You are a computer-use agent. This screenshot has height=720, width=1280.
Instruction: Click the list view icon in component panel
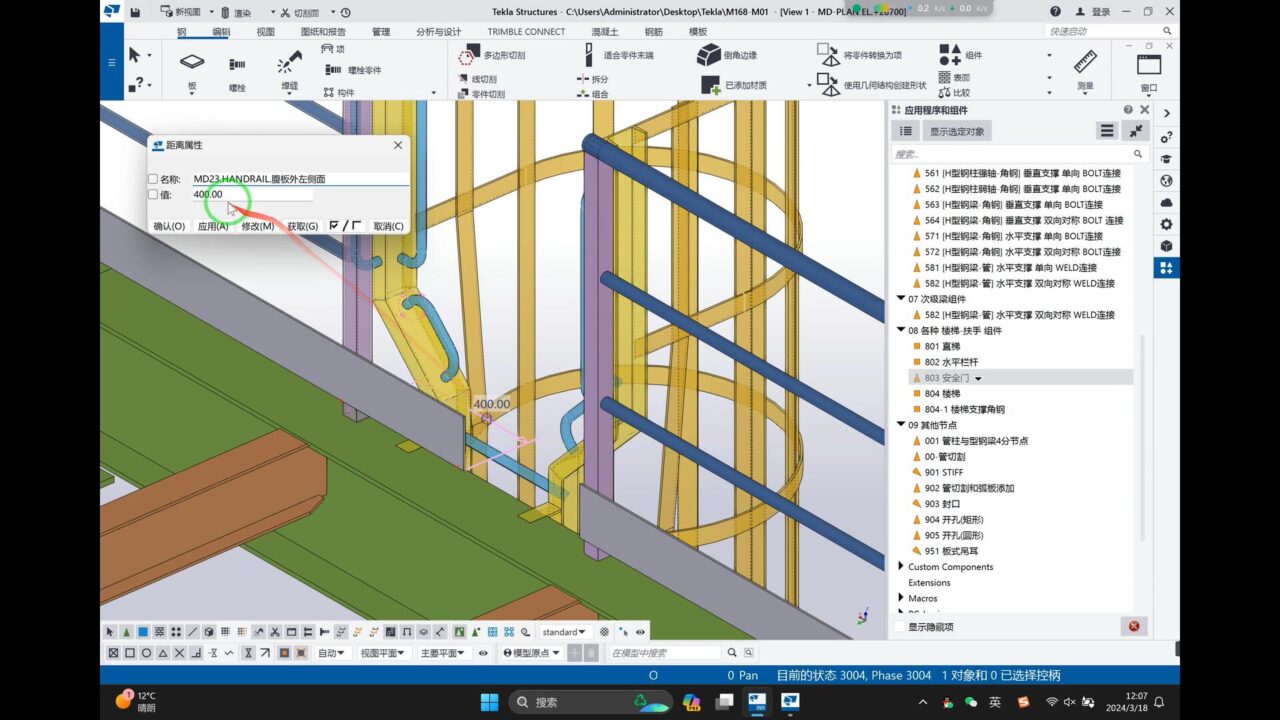[905, 131]
